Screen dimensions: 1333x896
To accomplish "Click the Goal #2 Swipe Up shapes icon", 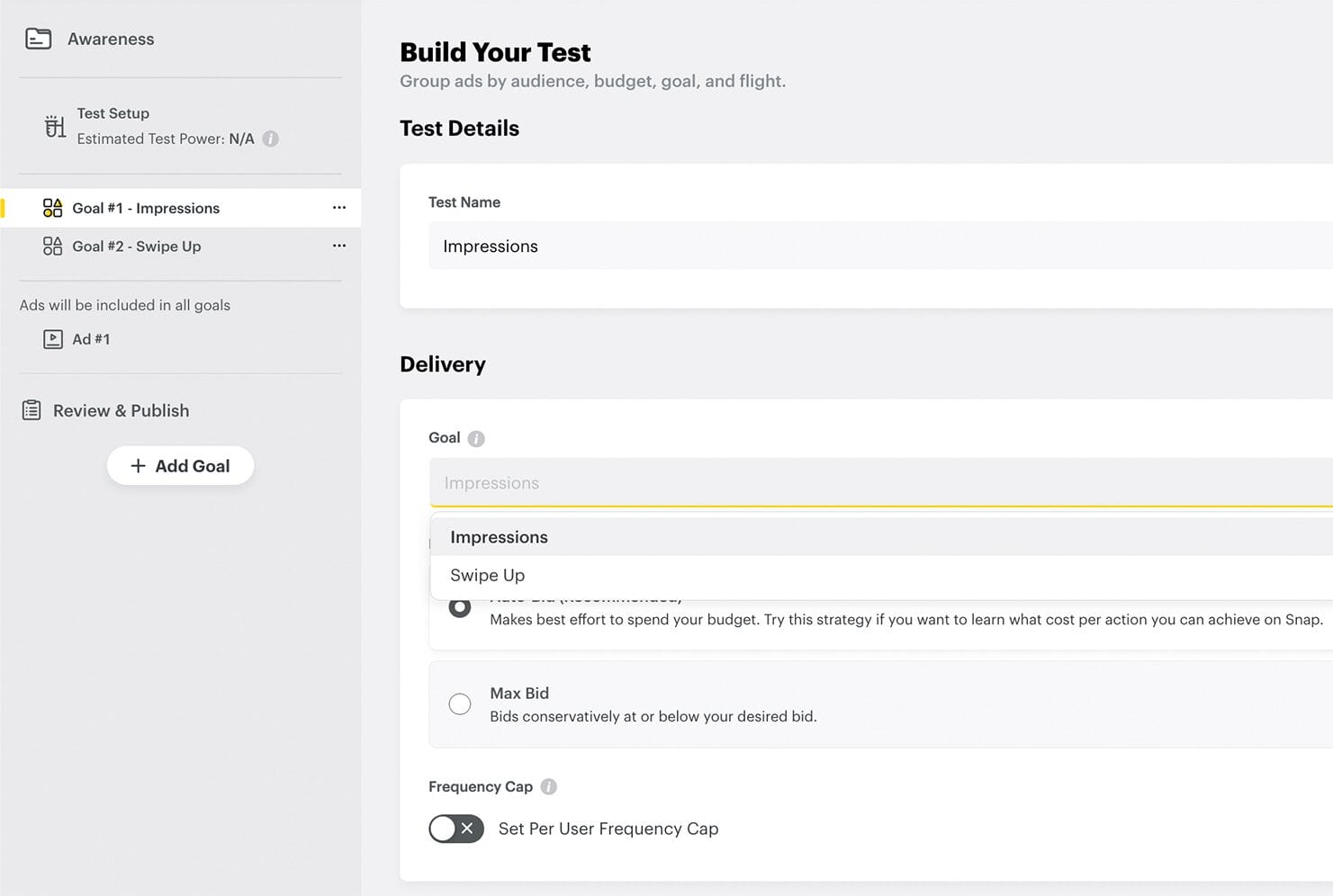I will pyautogui.click(x=52, y=246).
